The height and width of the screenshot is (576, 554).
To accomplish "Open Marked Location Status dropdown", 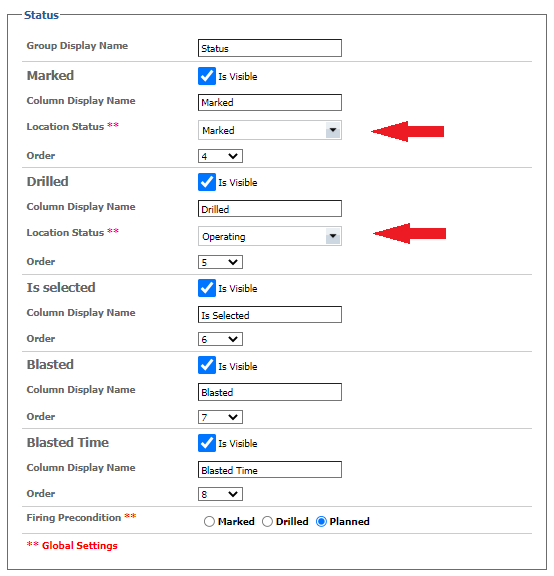I will (270, 130).
